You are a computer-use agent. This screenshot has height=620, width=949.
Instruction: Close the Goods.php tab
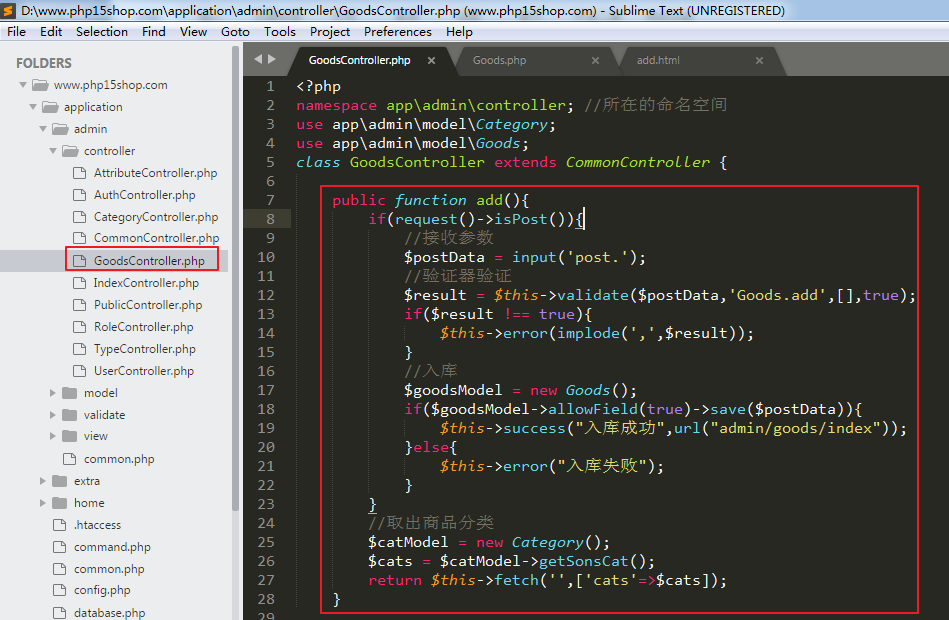coord(596,61)
